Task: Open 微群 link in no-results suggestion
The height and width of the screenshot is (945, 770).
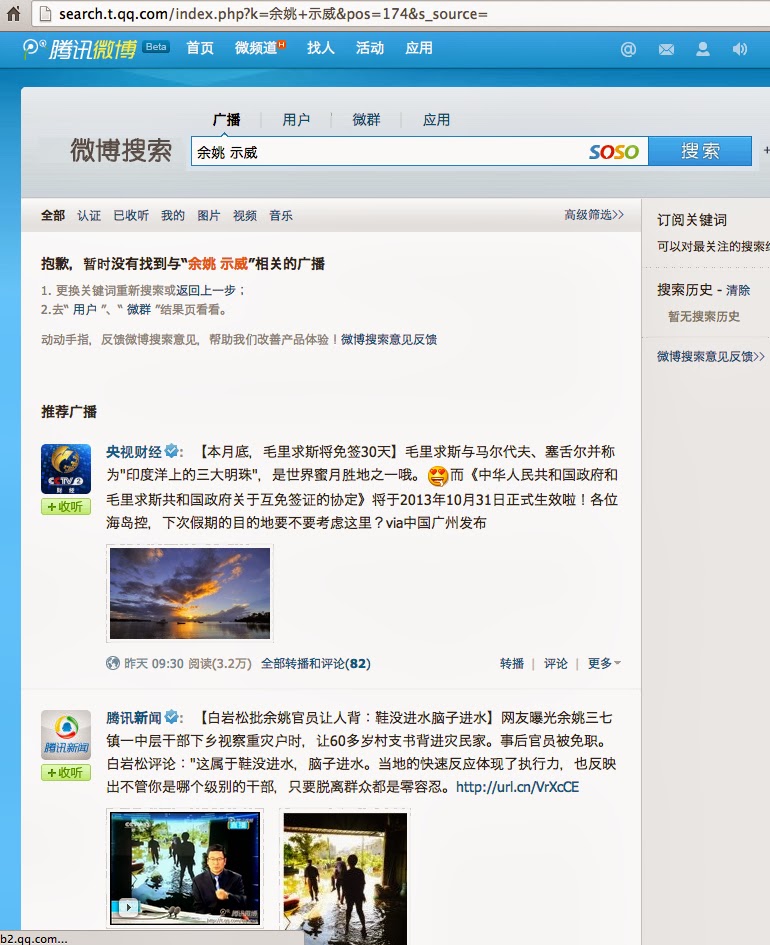Action: point(139,310)
